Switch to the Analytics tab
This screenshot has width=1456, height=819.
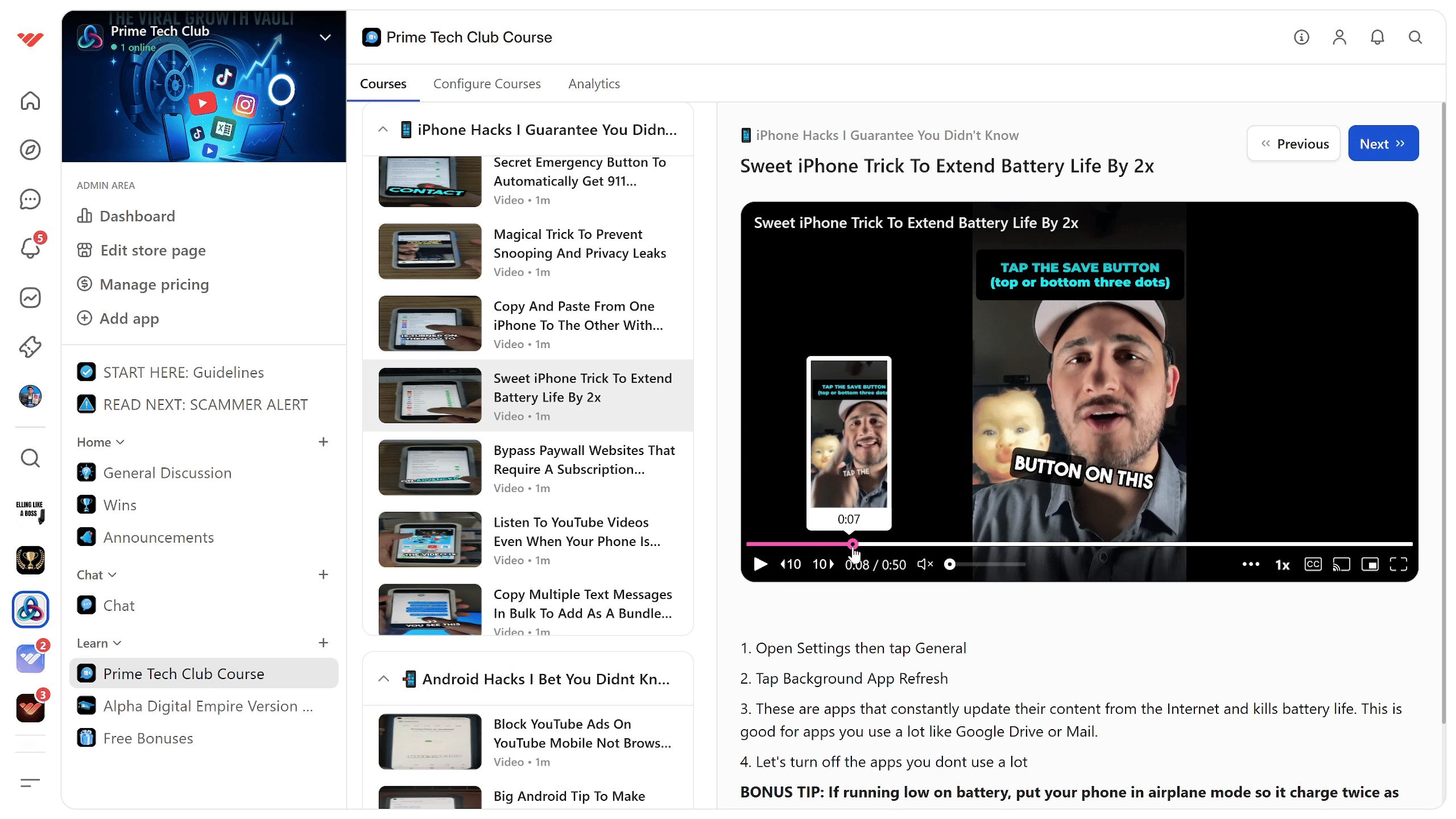point(594,84)
